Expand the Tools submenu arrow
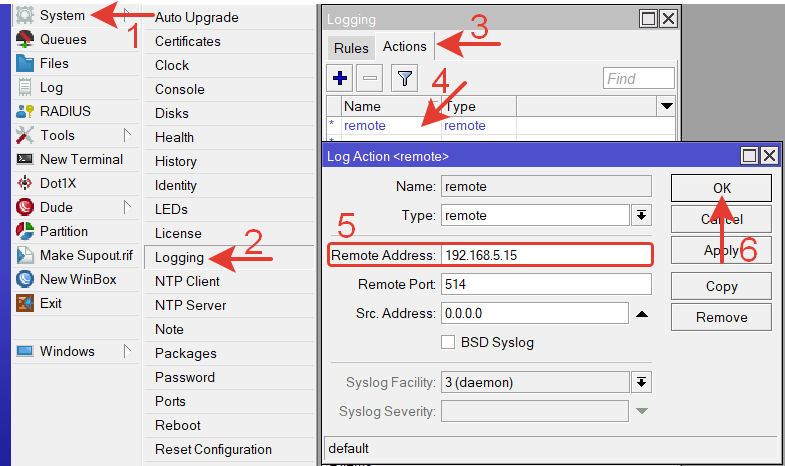The width and height of the screenshot is (785, 466). pyautogui.click(x=127, y=135)
